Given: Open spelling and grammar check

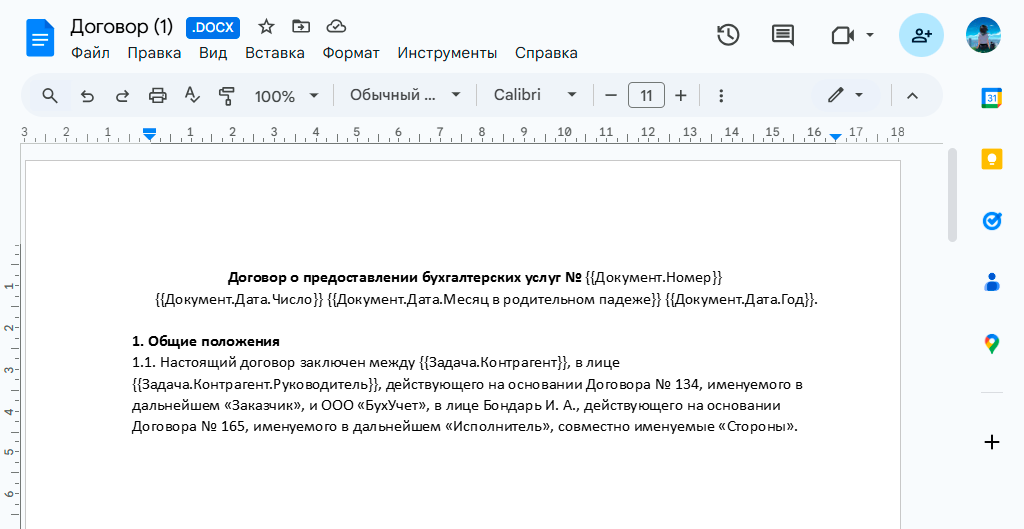Looking at the screenshot, I should click(192, 96).
